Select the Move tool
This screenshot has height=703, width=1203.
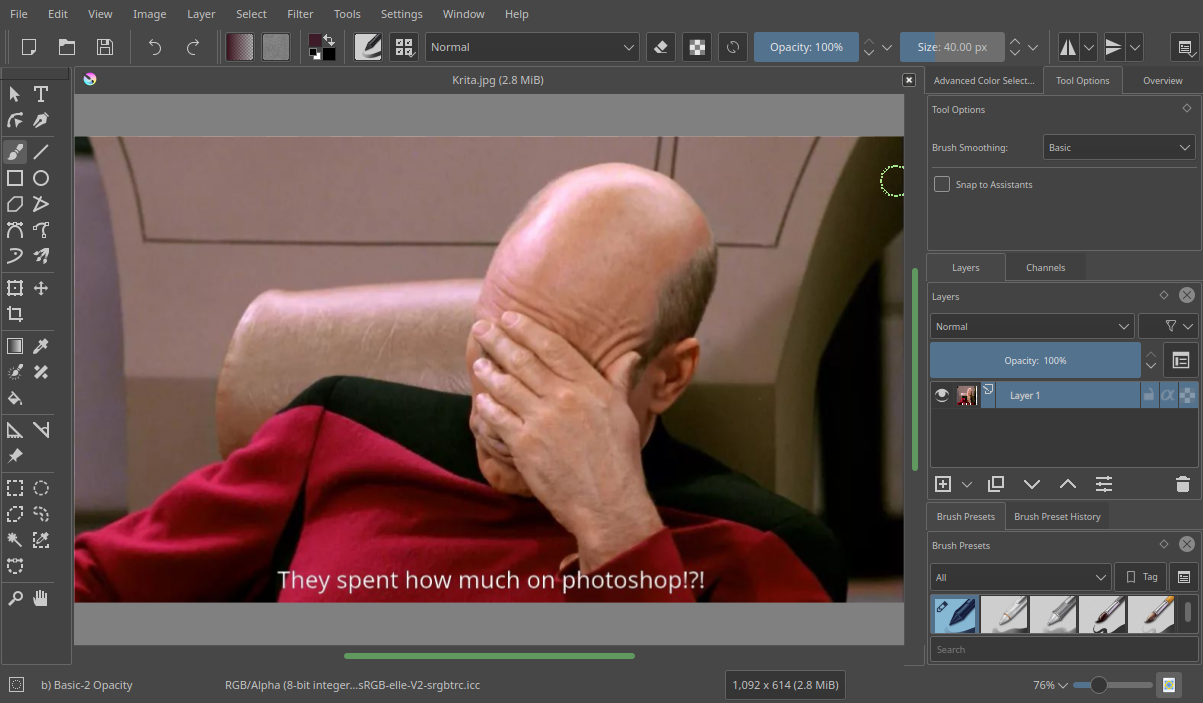click(x=41, y=288)
